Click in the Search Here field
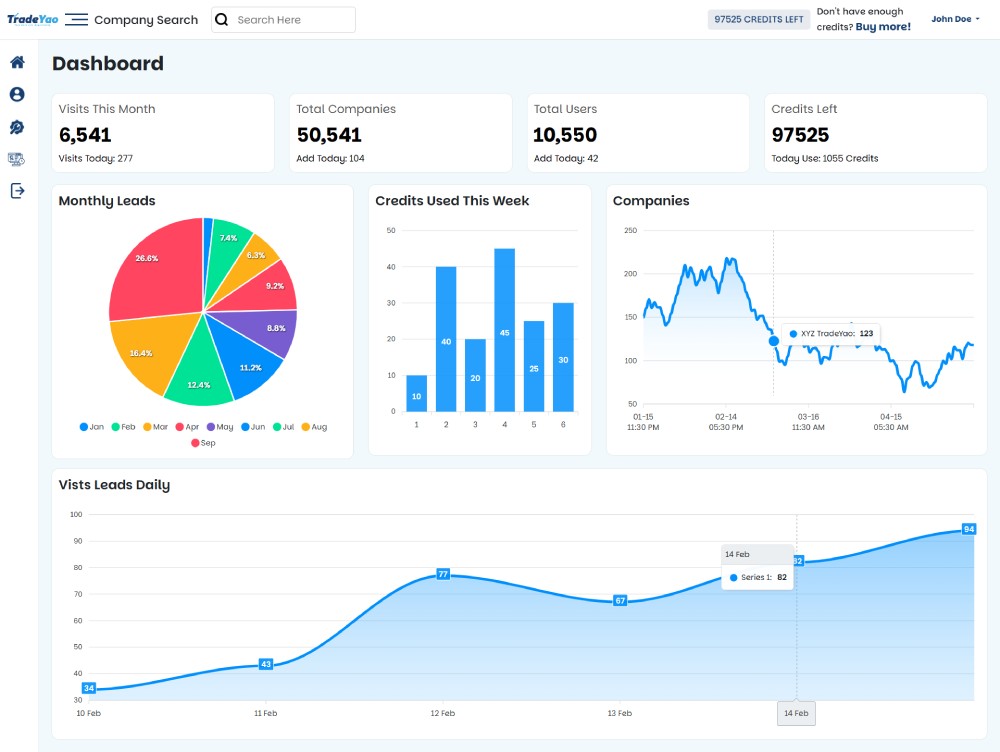This screenshot has width=1000, height=752. point(292,20)
